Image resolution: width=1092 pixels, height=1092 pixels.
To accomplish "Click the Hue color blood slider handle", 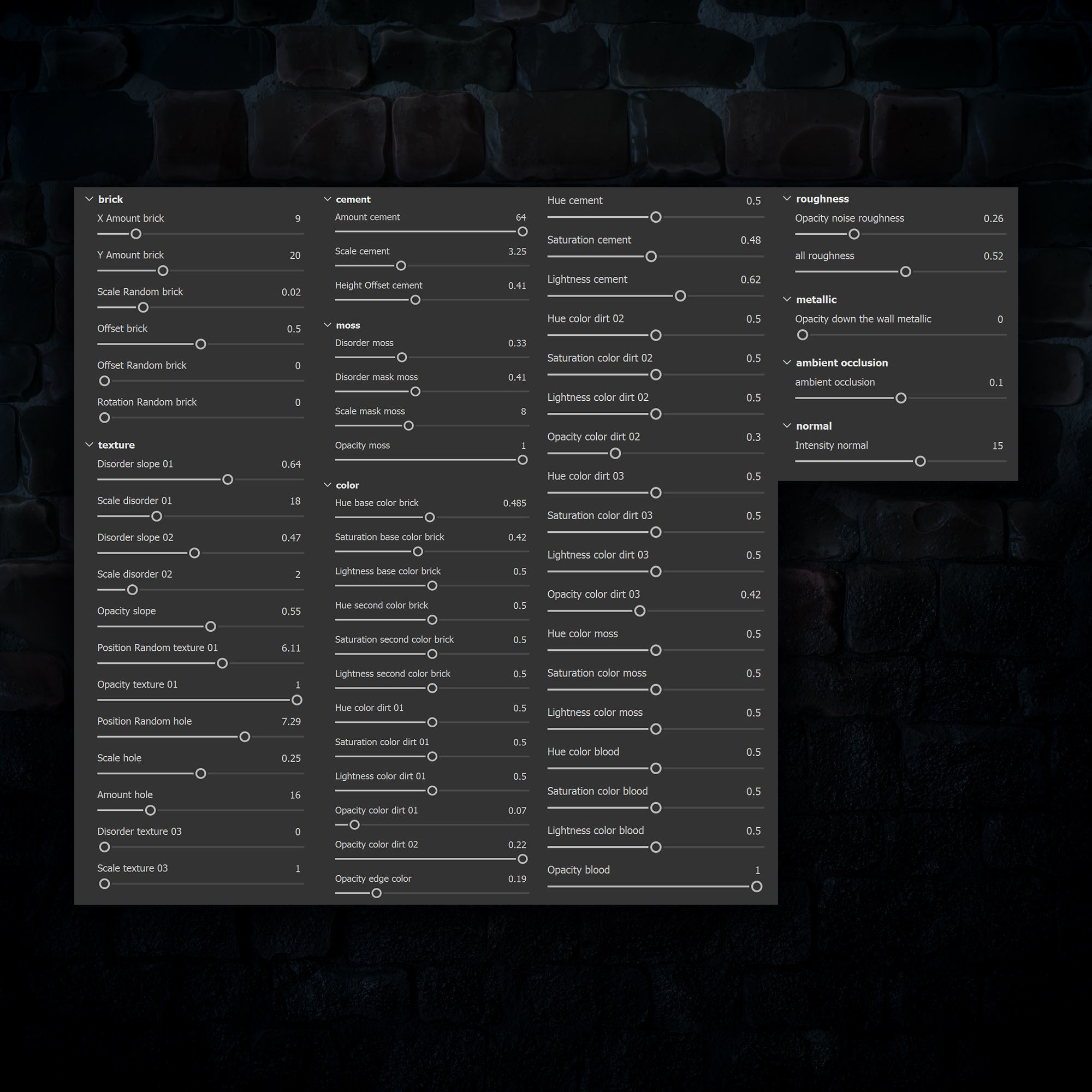I will point(656,769).
